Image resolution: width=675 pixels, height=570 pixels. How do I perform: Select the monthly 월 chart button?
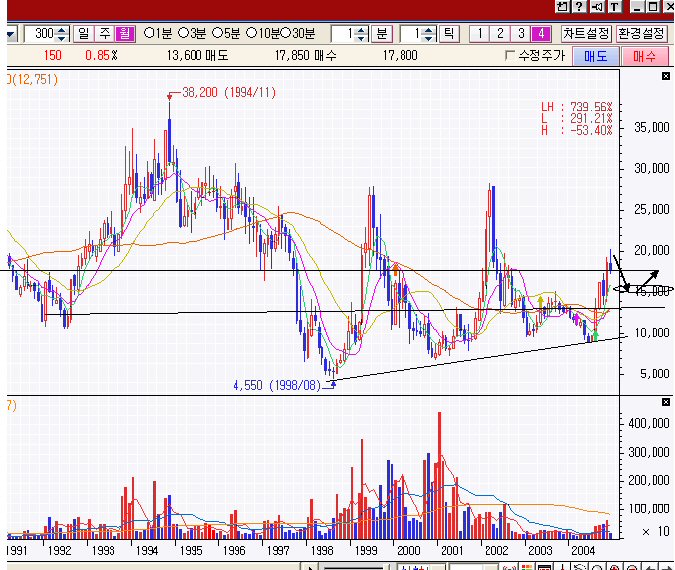pyautogui.click(x=125, y=34)
